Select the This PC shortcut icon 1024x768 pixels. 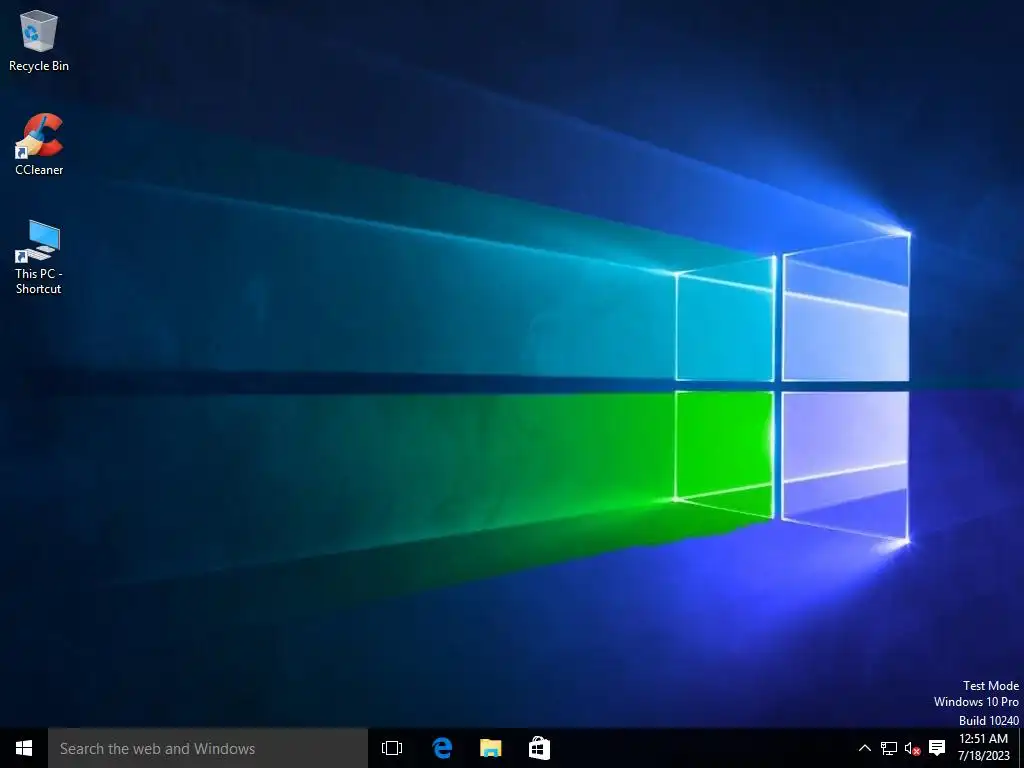(x=38, y=257)
